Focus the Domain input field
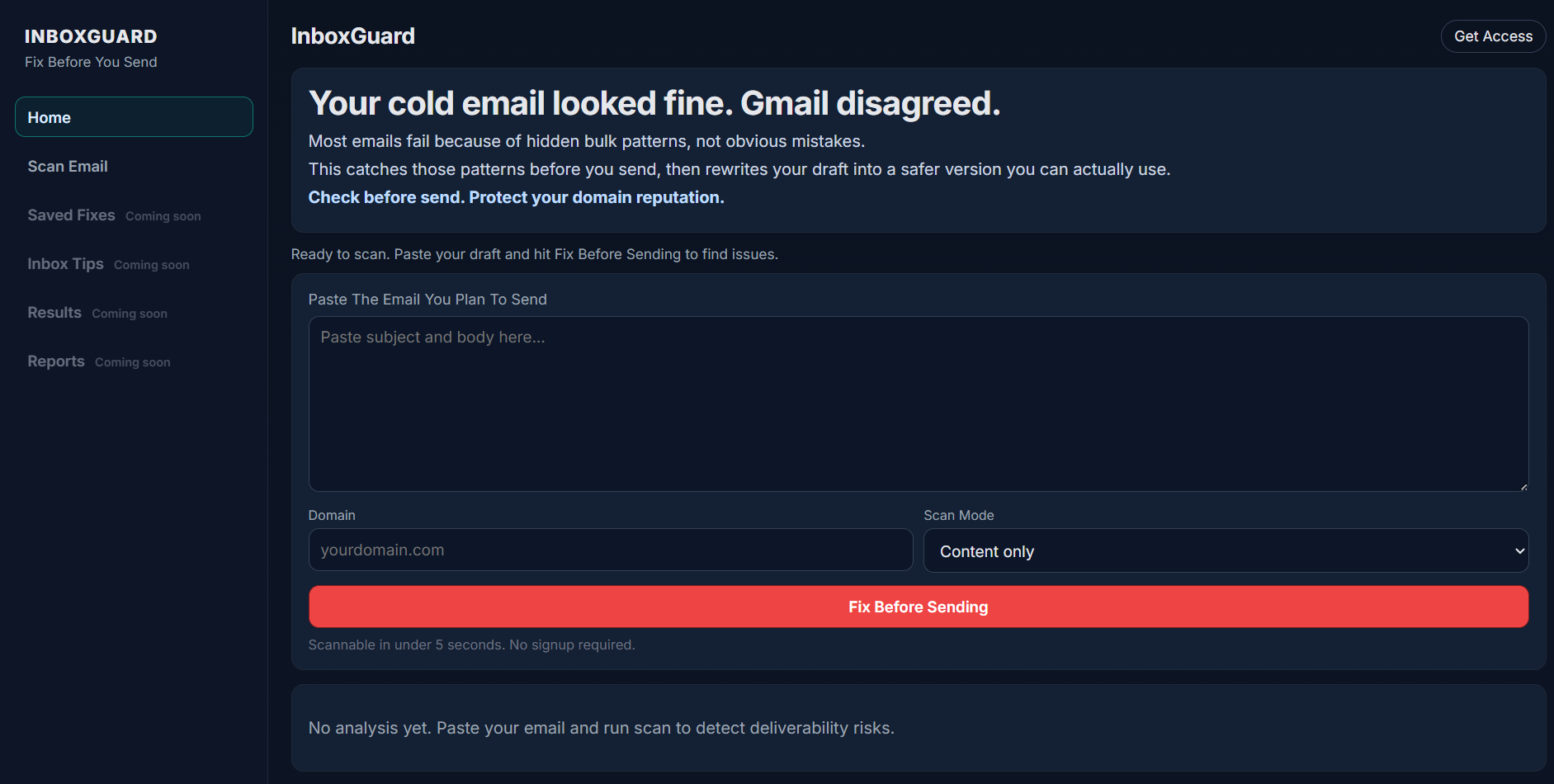 click(x=611, y=550)
